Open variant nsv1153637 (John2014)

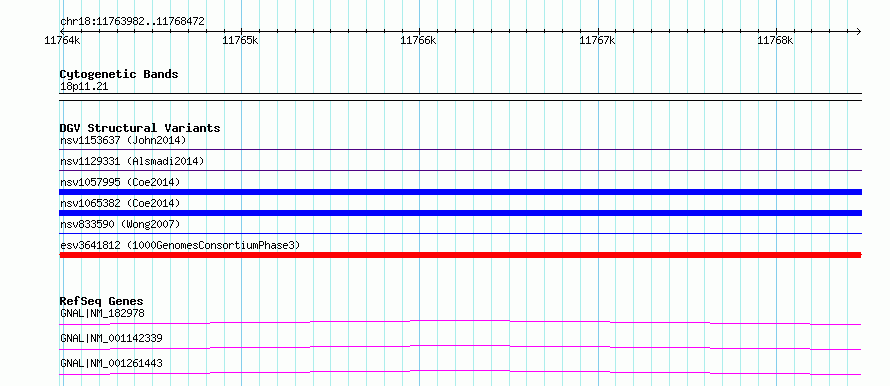(123, 140)
